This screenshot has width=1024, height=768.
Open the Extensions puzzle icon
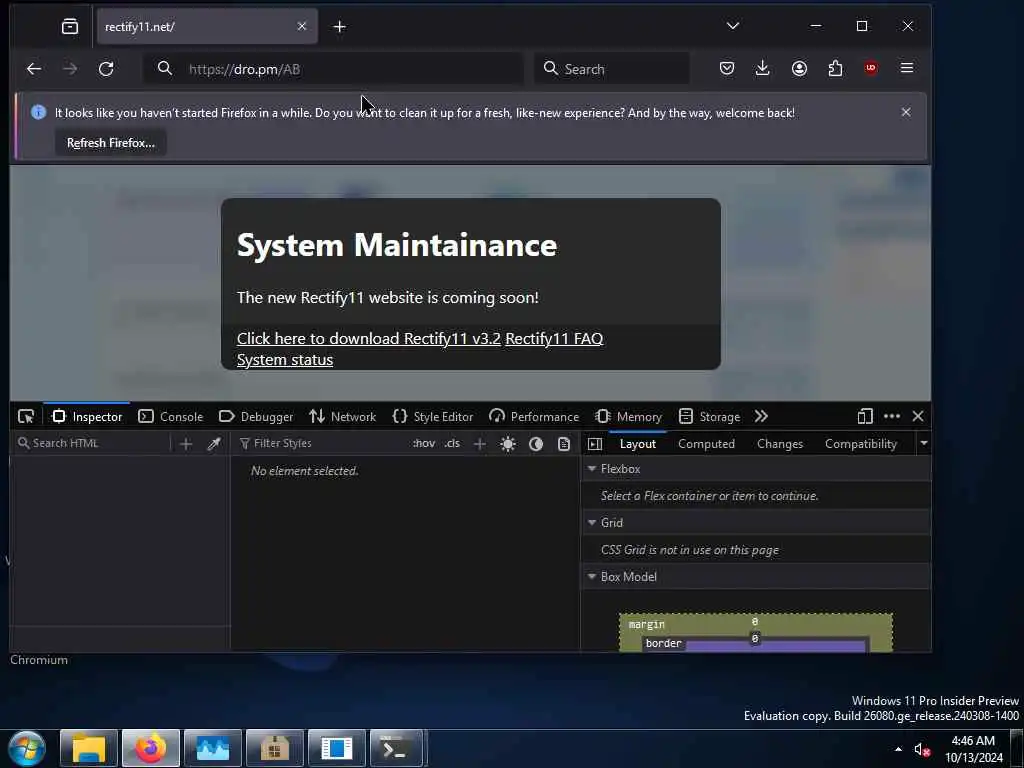coord(835,69)
